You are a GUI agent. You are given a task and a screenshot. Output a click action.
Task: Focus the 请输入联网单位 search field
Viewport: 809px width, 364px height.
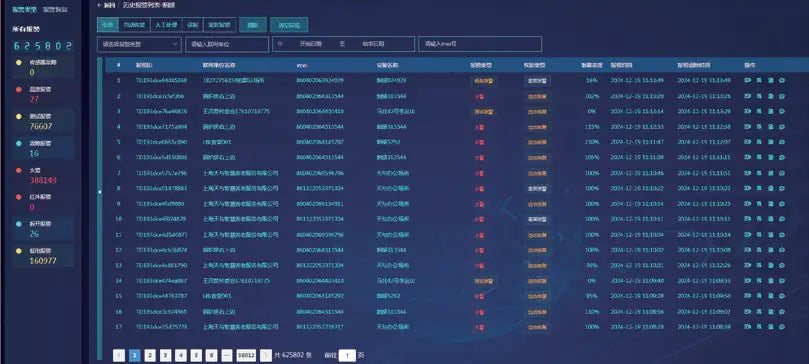(227, 44)
